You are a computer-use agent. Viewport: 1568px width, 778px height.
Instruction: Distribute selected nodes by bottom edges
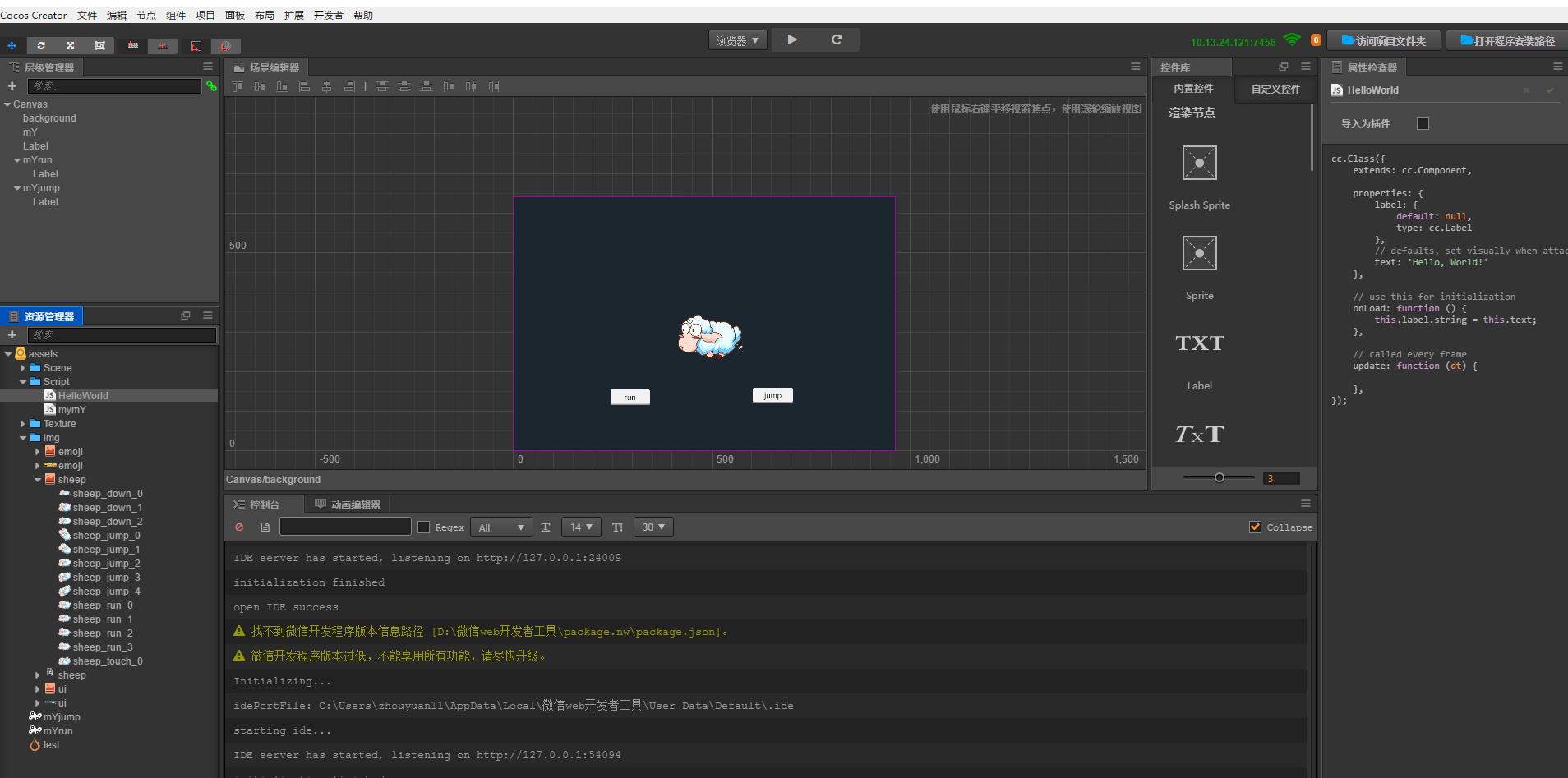426,86
